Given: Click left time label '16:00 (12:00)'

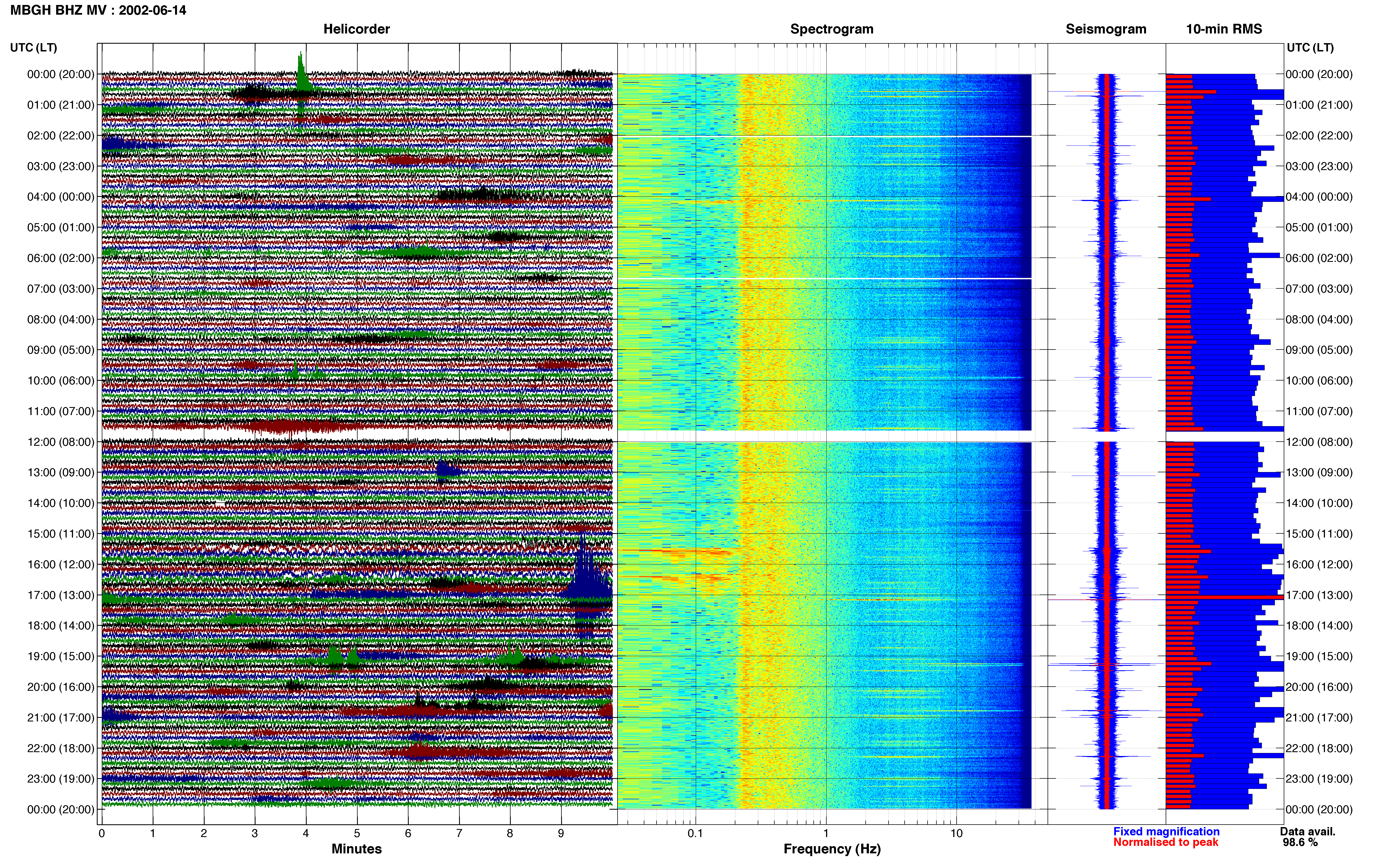Looking at the screenshot, I should 60,564.
